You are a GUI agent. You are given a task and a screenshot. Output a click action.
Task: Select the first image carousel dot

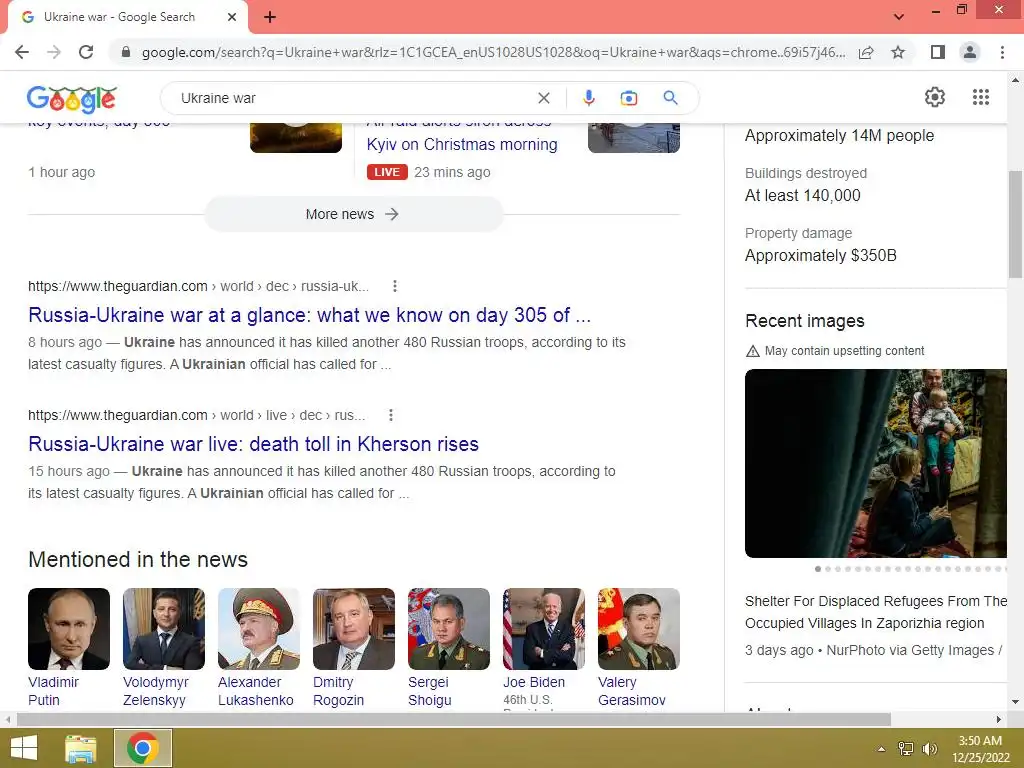[x=818, y=569]
